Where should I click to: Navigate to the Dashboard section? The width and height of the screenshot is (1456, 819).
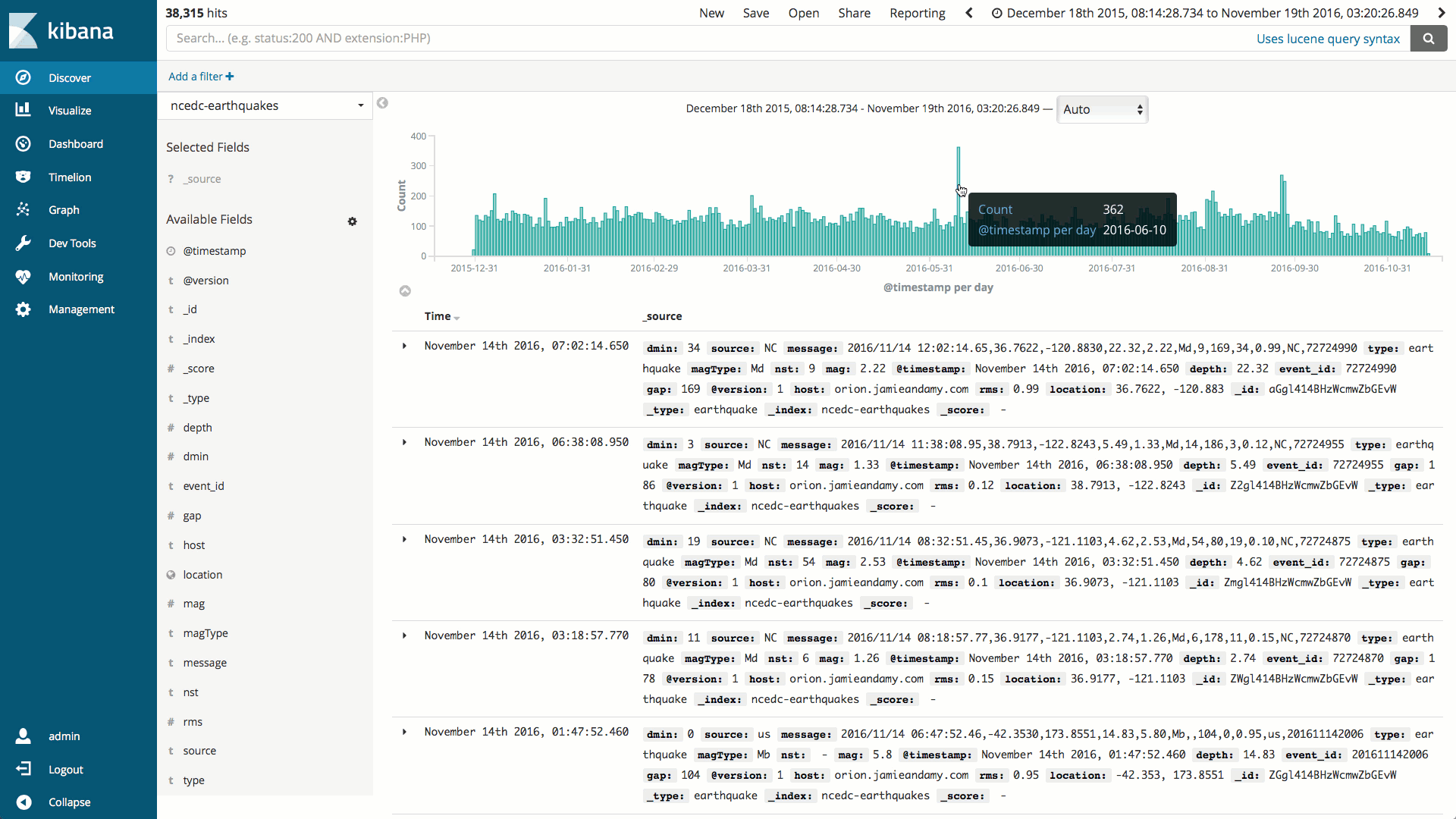click(x=76, y=144)
